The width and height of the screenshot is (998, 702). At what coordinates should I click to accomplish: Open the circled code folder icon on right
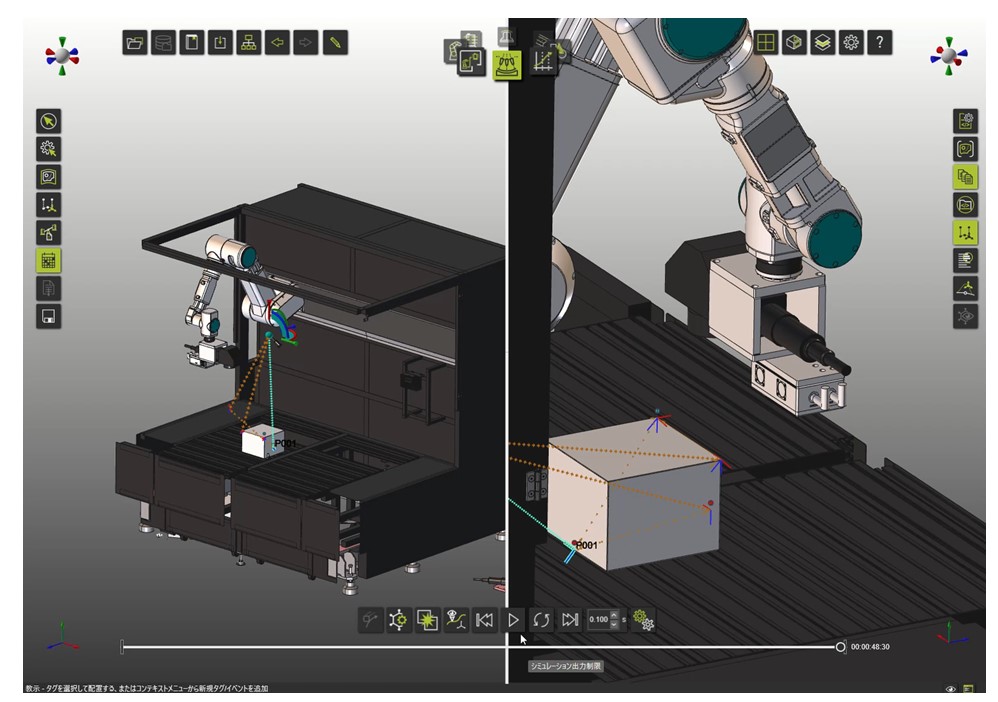(966, 205)
